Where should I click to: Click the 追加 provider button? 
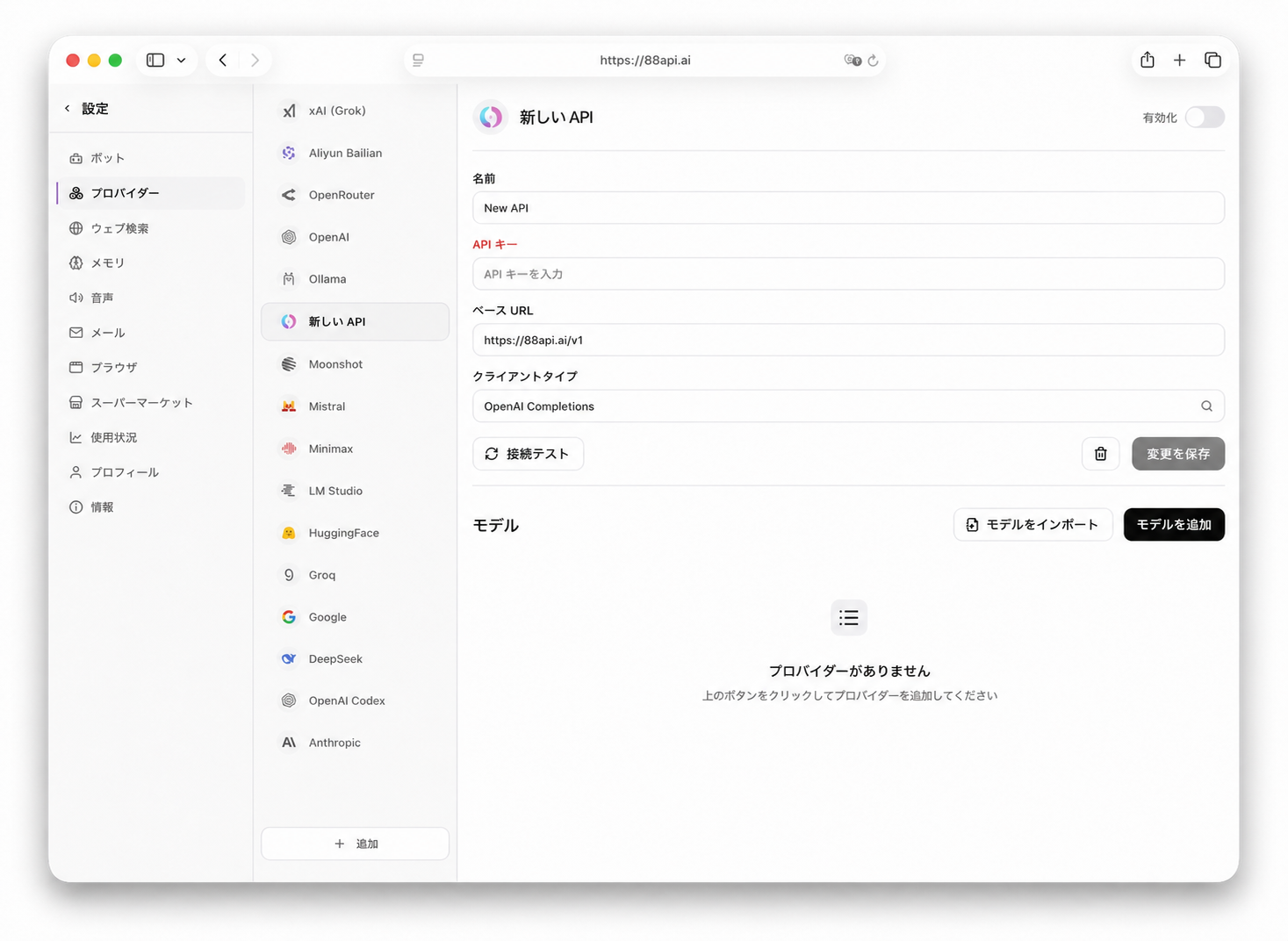355,844
